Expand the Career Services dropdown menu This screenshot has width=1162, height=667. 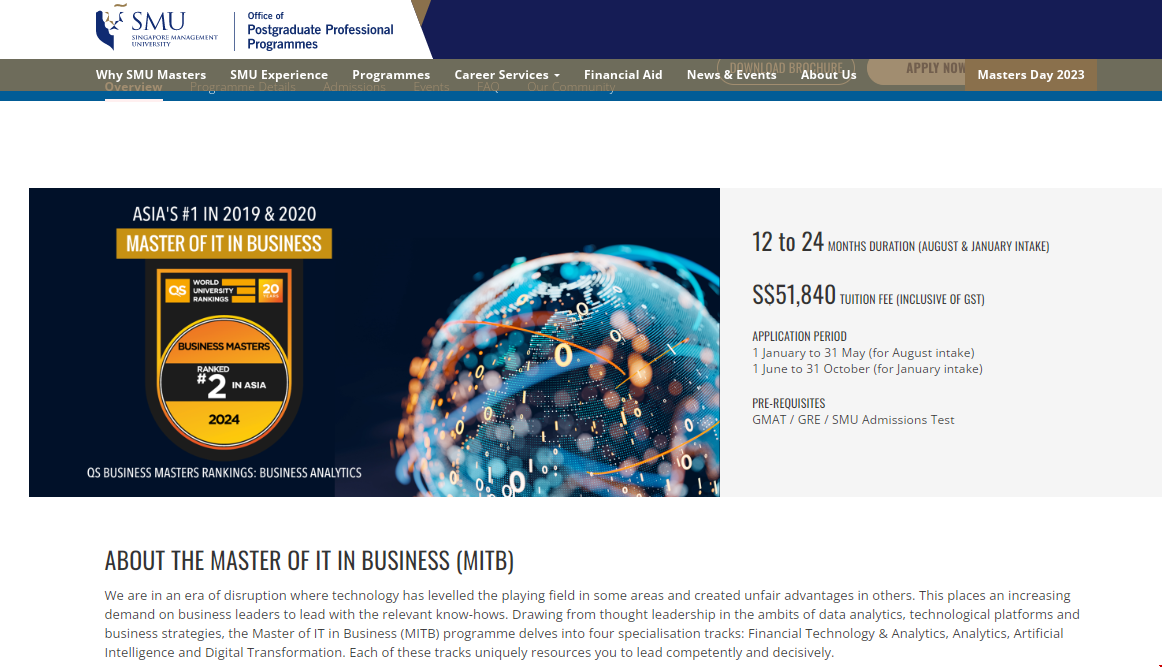coord(506,75)
